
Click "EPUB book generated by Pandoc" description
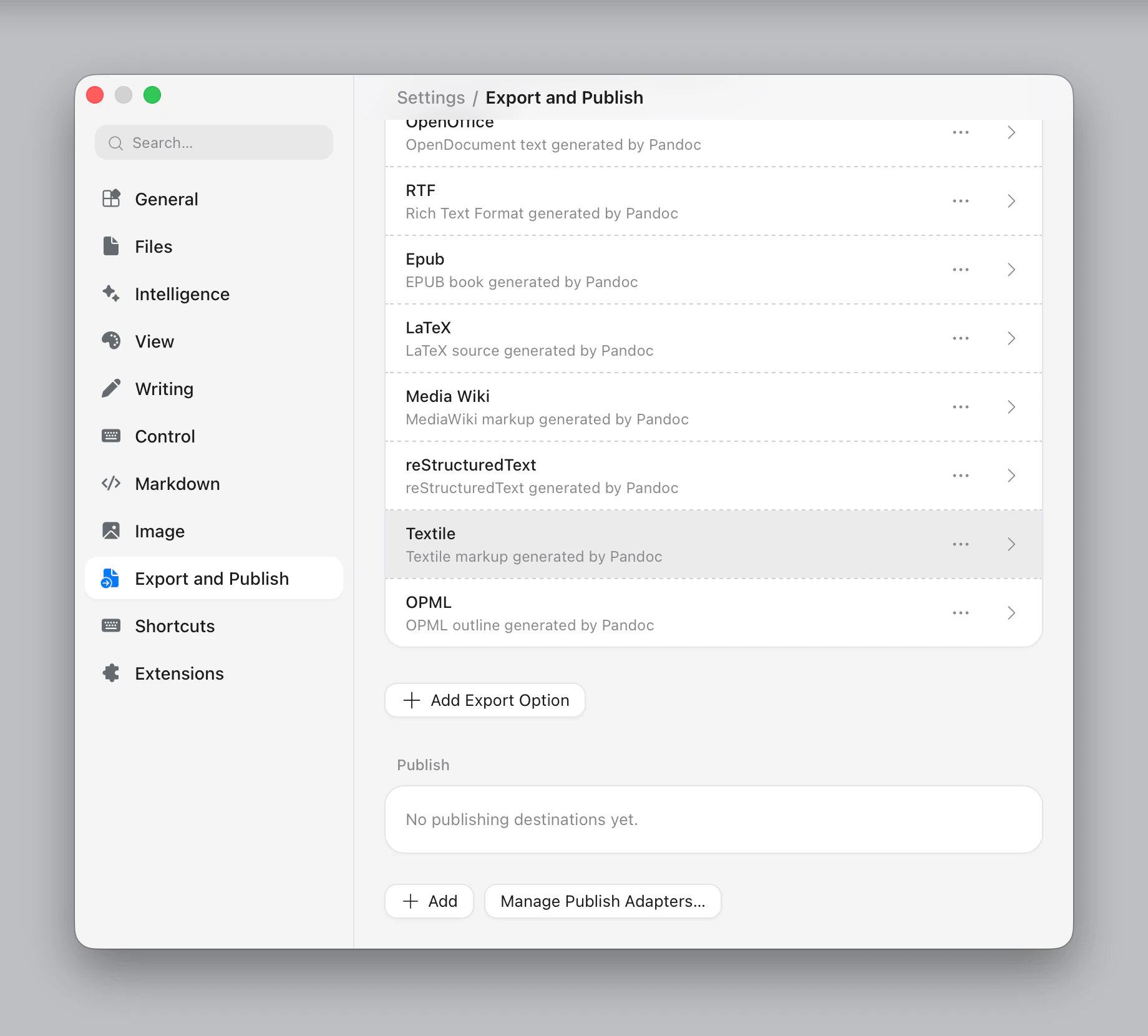click(522, 282)
